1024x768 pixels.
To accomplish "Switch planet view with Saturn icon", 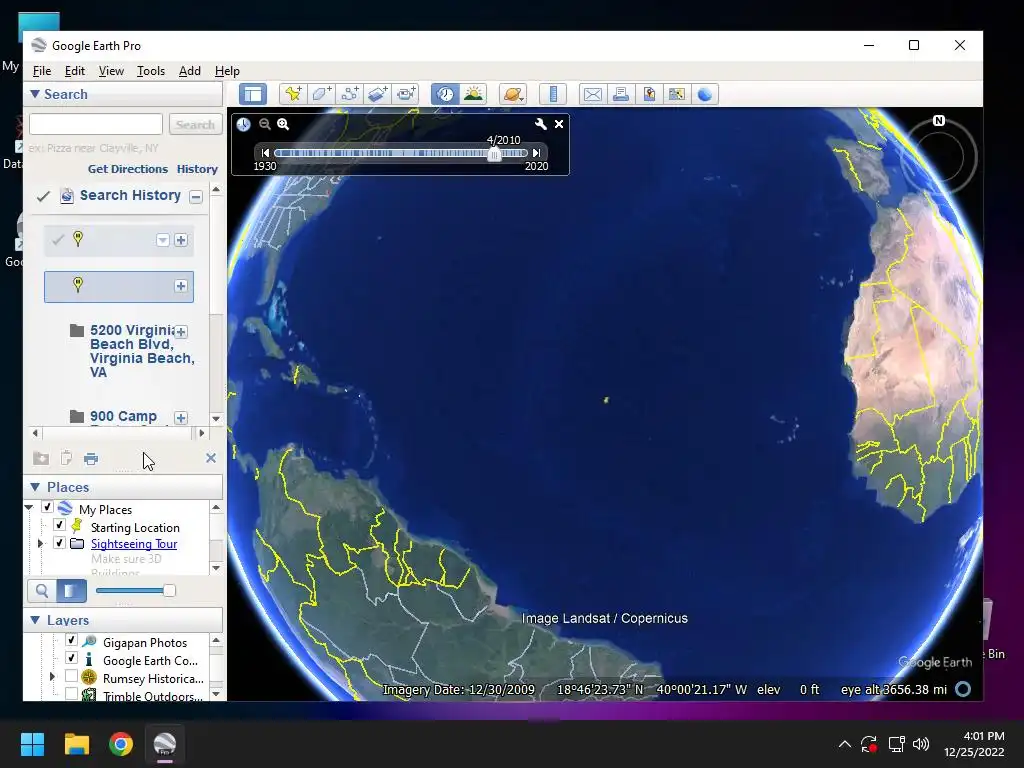I will click(x=513, y=94).
